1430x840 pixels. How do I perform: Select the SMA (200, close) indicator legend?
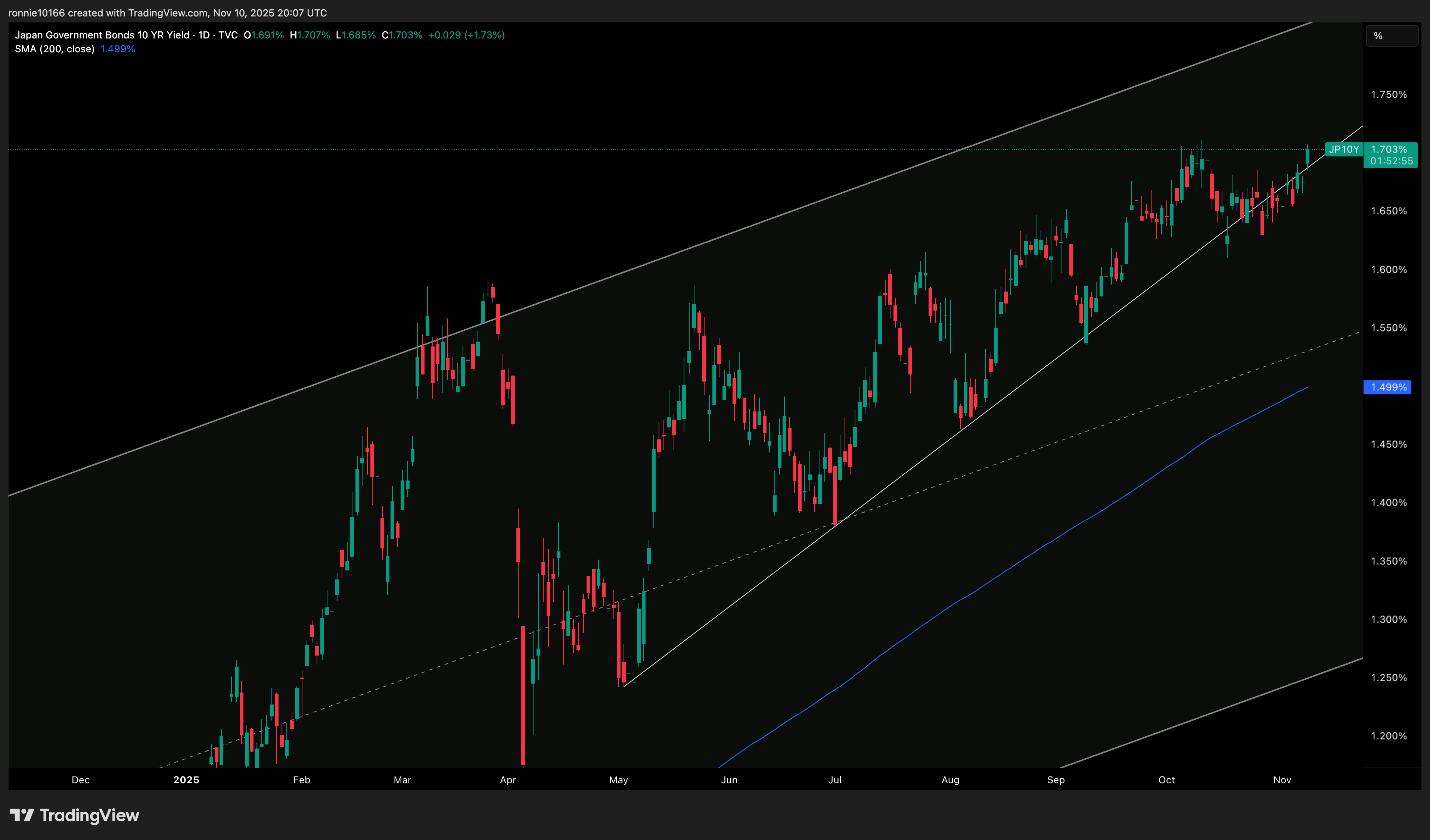click(x=55, y=49)
